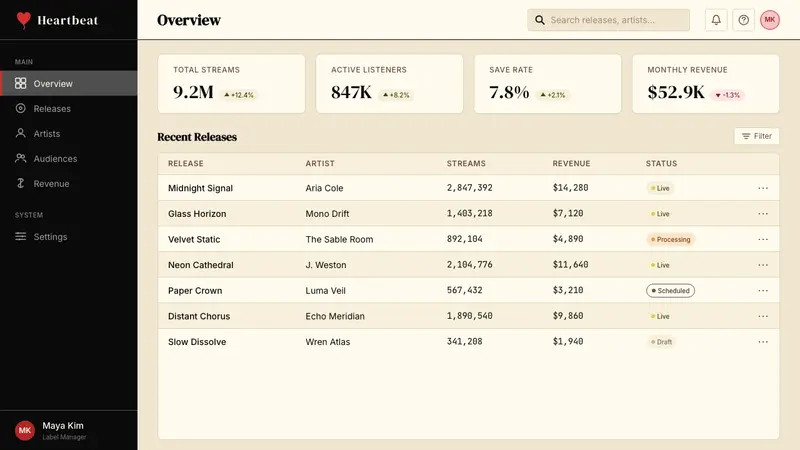800x450 pixels.
Task: Click artist Wren Atlas
Action: click(328, 342)
